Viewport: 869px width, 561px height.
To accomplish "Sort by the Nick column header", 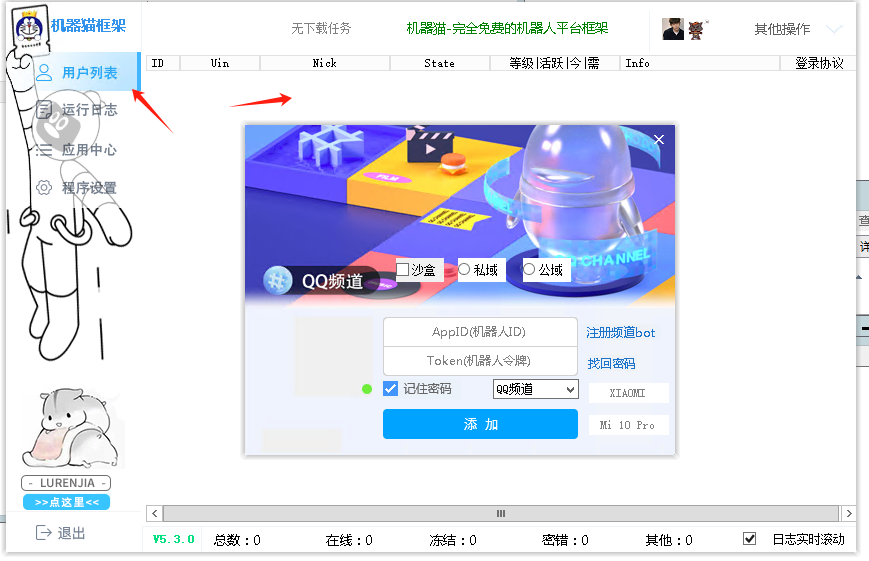I will [x=325, y=63].
